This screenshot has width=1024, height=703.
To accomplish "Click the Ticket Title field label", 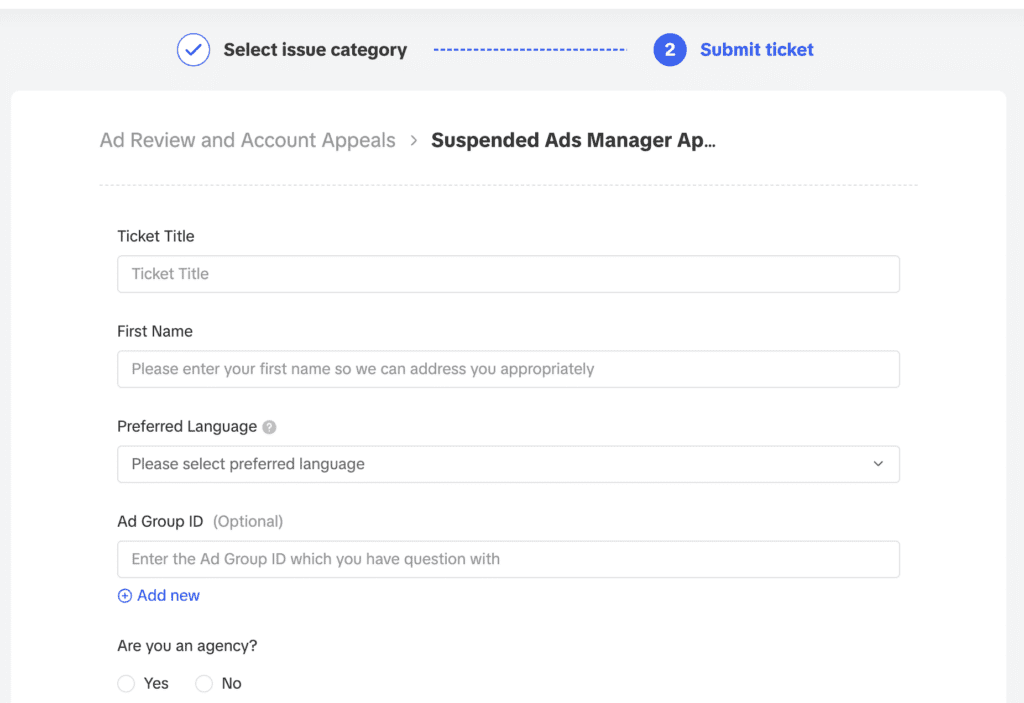I will coord(156,237).
